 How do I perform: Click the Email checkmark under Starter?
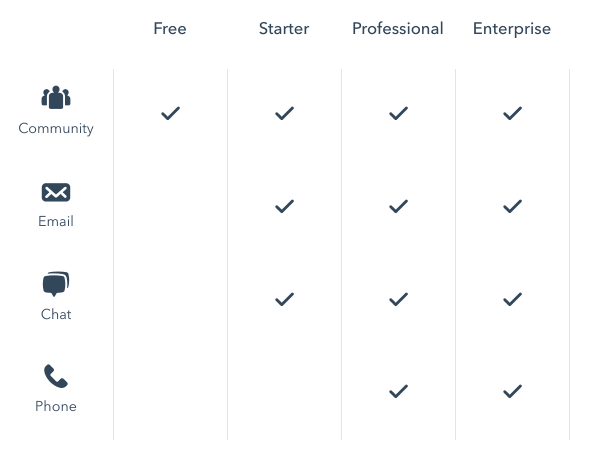285,206
